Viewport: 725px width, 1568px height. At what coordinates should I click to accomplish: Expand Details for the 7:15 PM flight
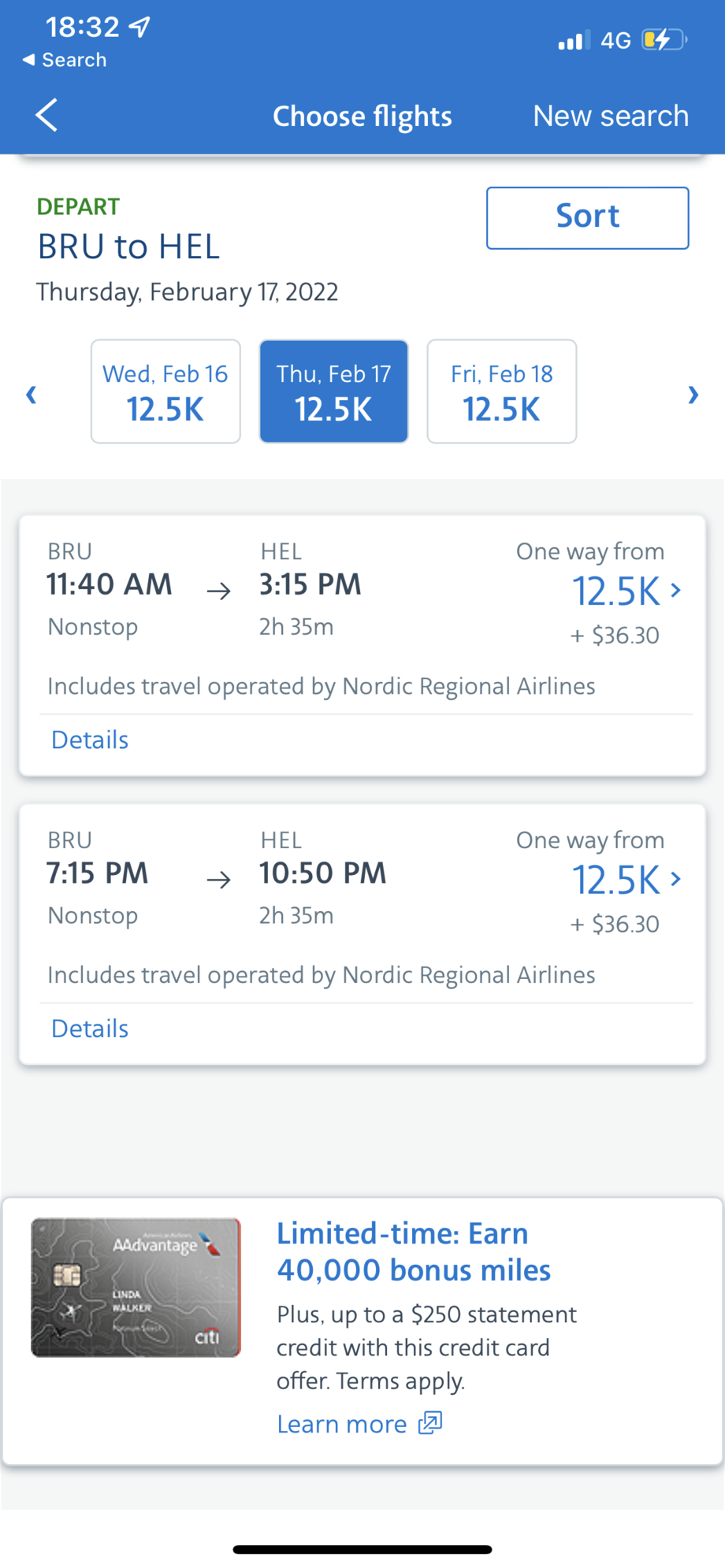pyautogui.click(x=90, y=1029)
